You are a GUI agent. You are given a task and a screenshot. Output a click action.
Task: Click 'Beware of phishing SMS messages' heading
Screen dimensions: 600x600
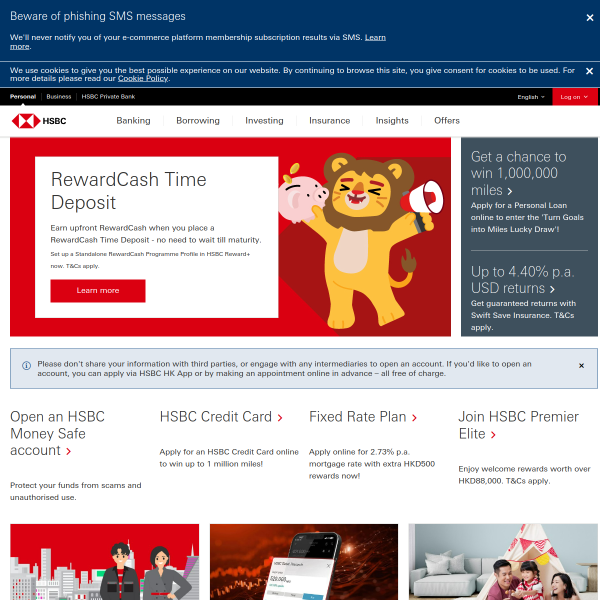[x=98, y=16]
